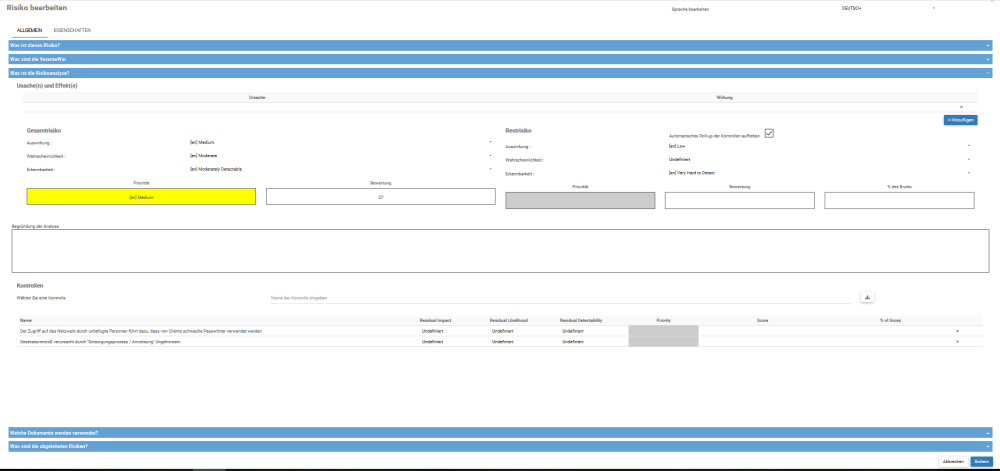The height and width of the screenshot is (471, 1000).
Task: Expand the 'Was ist dieses Risiko?' section
Action: tap(500, 46)
